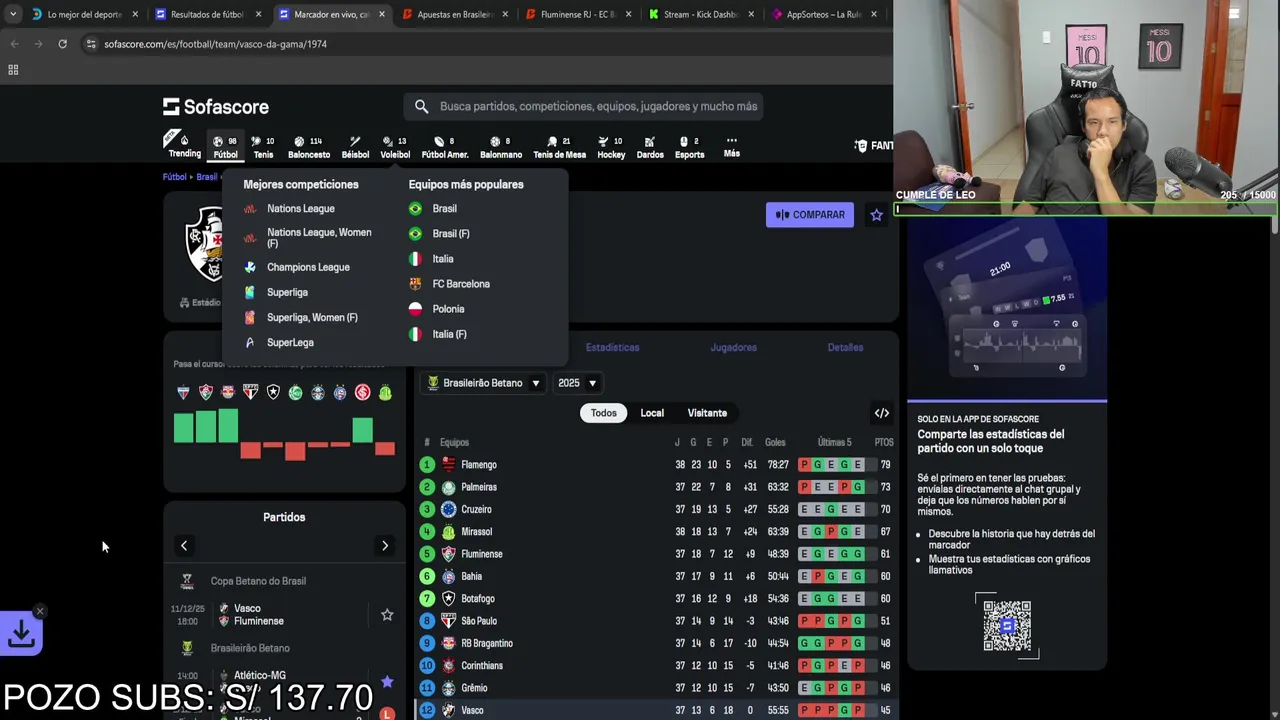This screenshot has width=1280, height=720.
Task: Favorite the Vasco vs Fluminense match
Action: (x=387, y=615)
